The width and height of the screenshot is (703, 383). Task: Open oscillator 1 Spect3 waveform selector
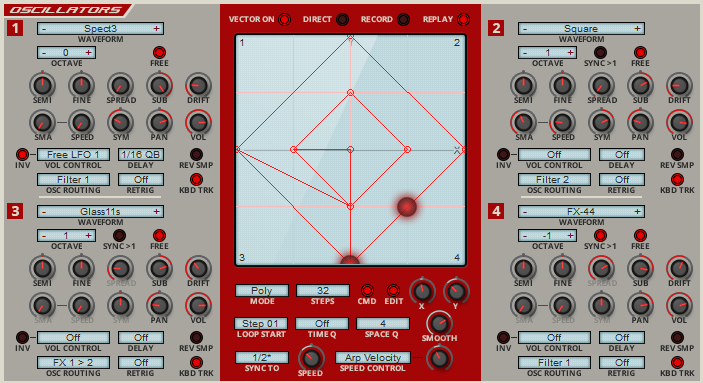pos(100,29)
